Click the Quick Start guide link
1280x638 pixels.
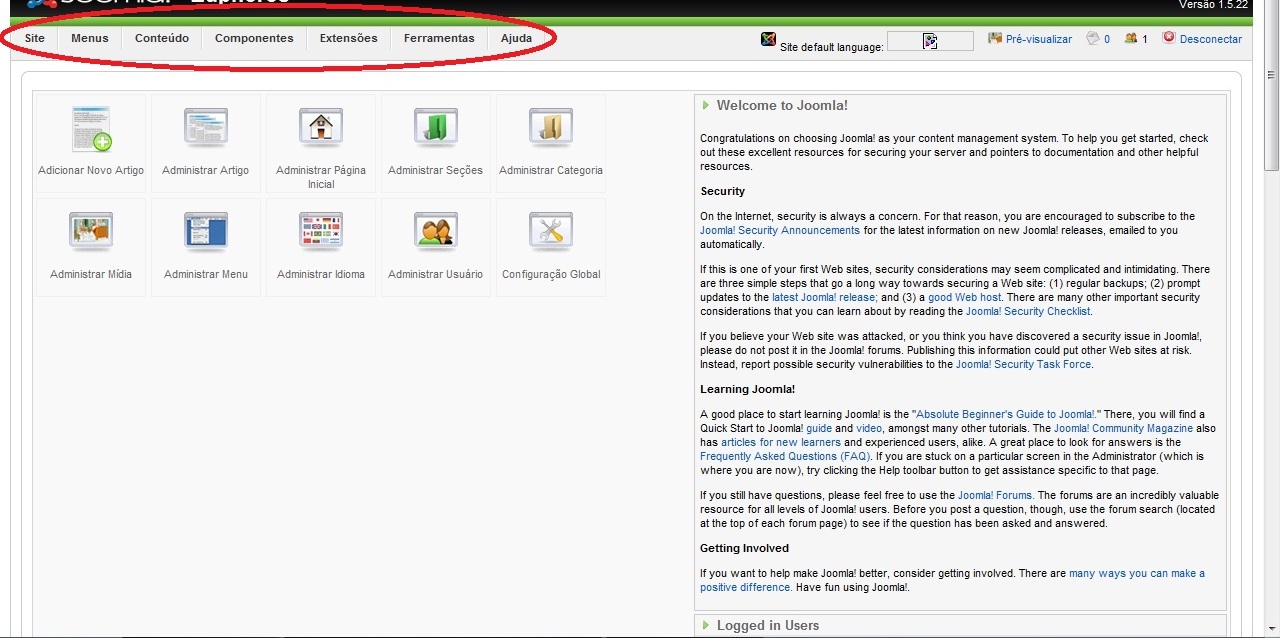tap(819, 428)
